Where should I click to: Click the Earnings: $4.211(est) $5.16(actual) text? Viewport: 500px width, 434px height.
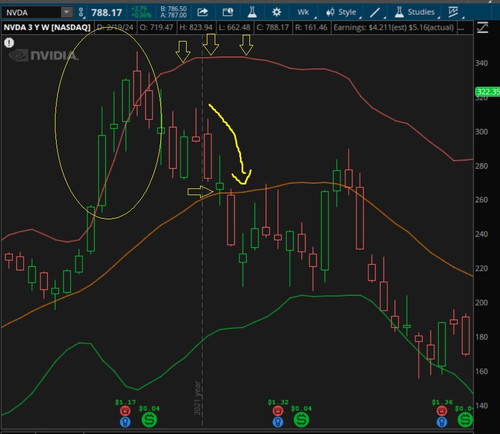(x=394, y=27)
